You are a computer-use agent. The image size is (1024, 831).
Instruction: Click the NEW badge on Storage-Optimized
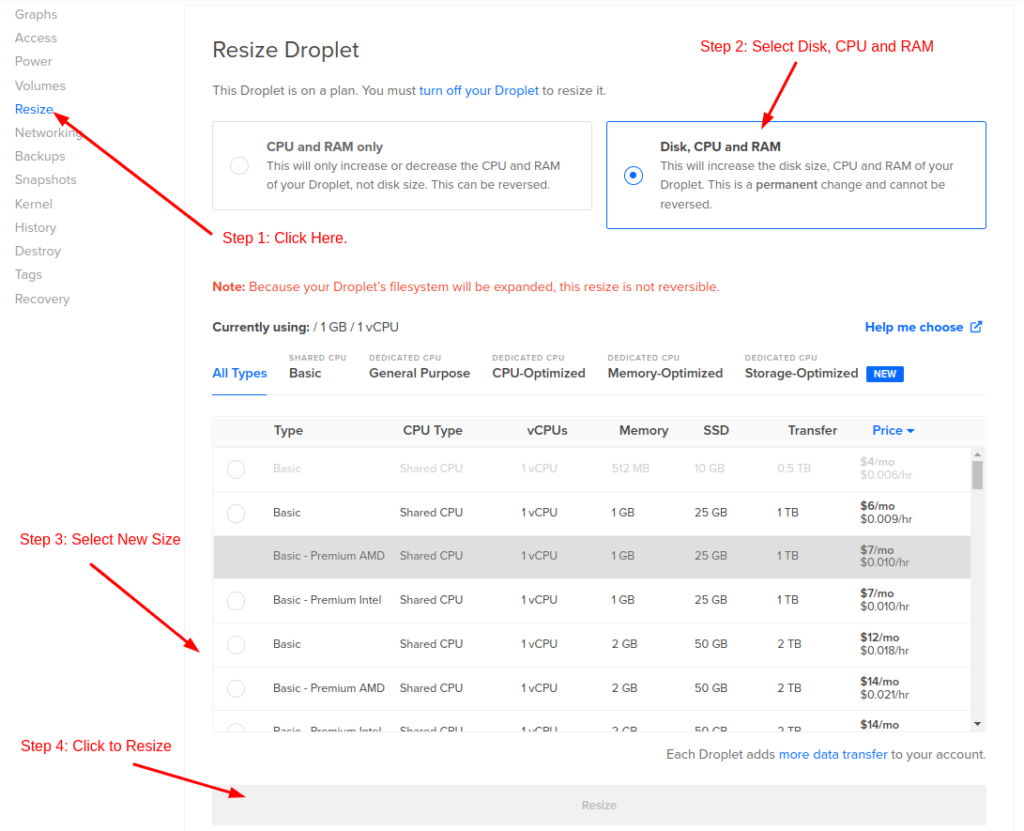[885, 374]
